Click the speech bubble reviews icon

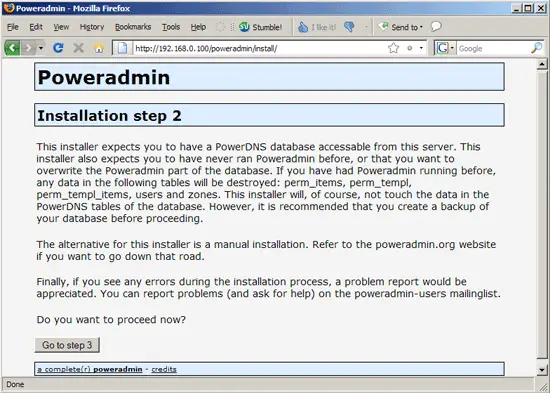click(436, 26)
